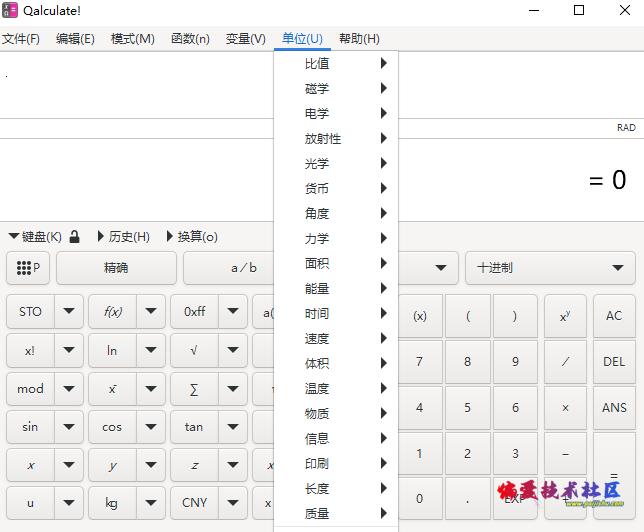Click in the expression input field
Viewport: 644px width, 532px height.
[136, 85]
